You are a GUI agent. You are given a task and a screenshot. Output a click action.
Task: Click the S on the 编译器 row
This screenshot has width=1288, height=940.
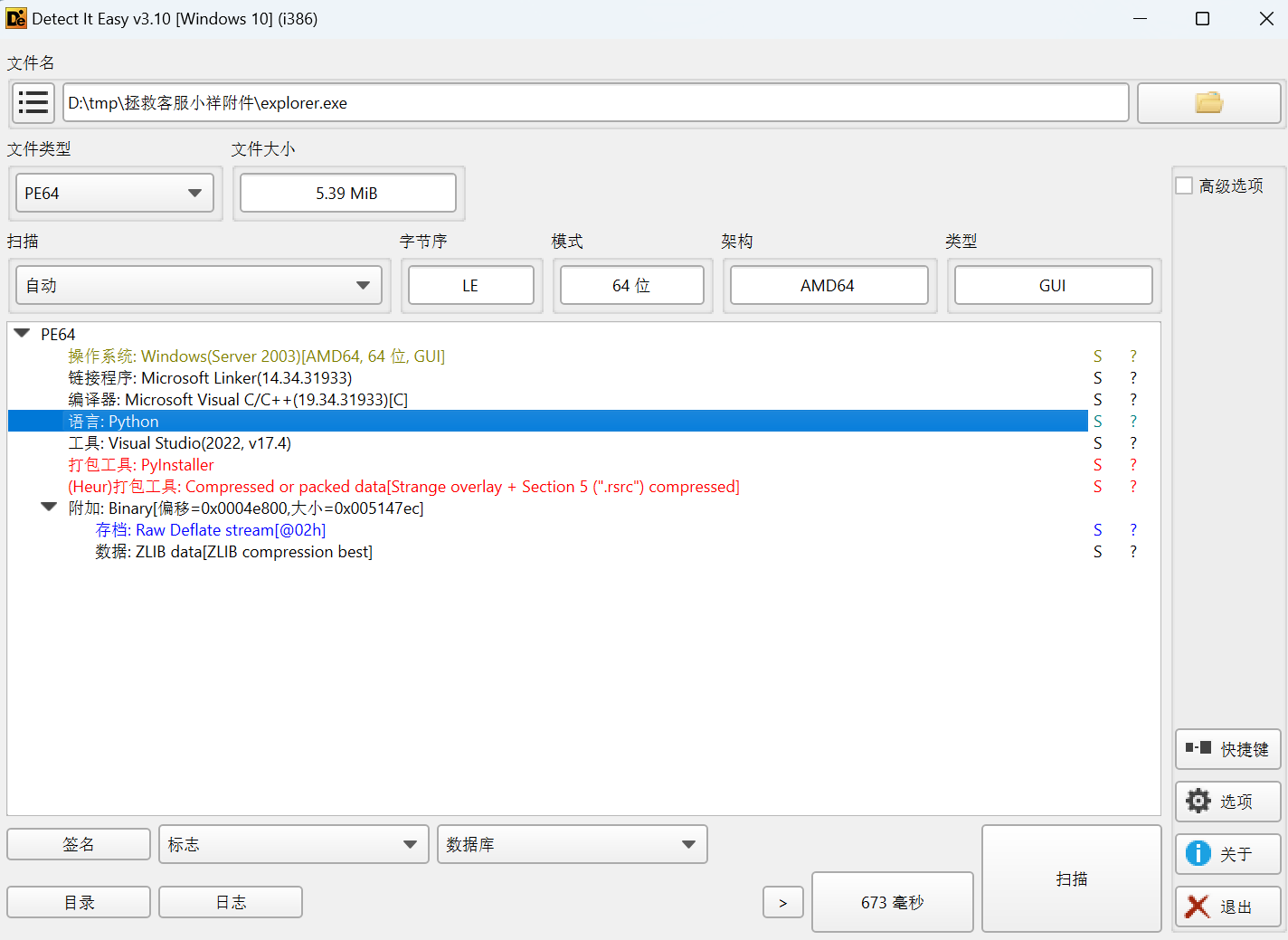pos(1098,399)
